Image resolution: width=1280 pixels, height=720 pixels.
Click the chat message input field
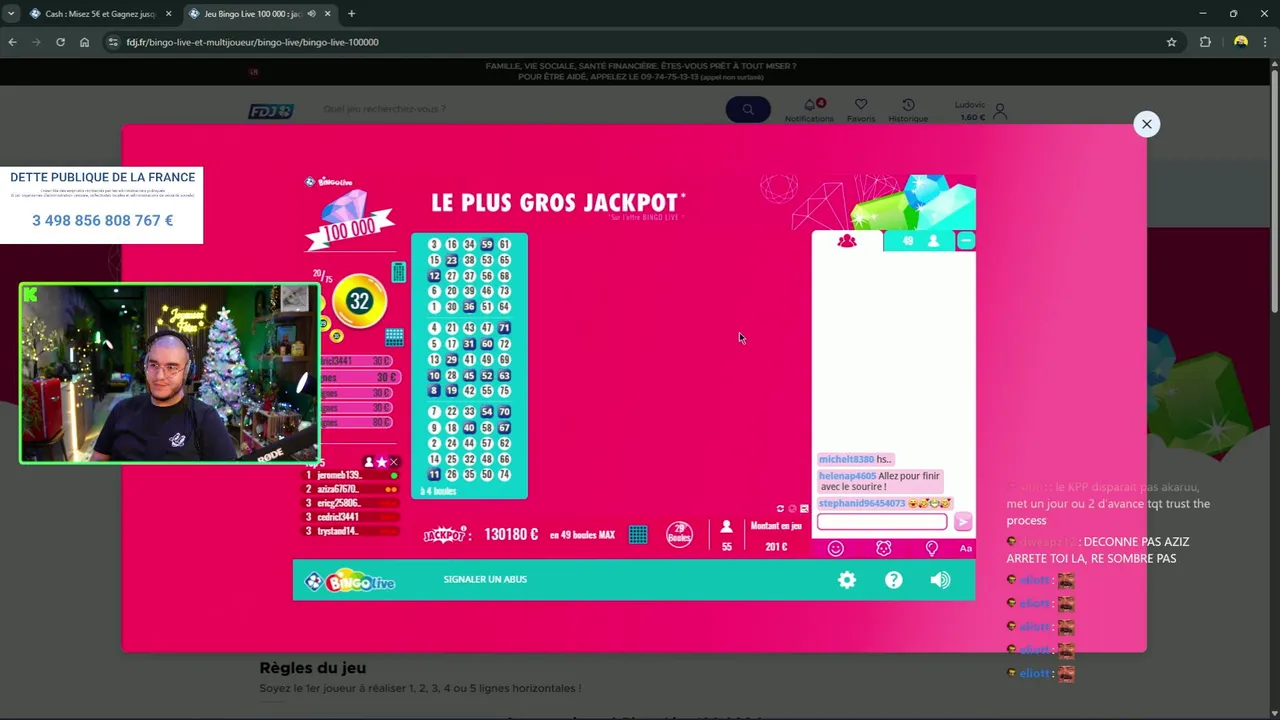(882, 522)
